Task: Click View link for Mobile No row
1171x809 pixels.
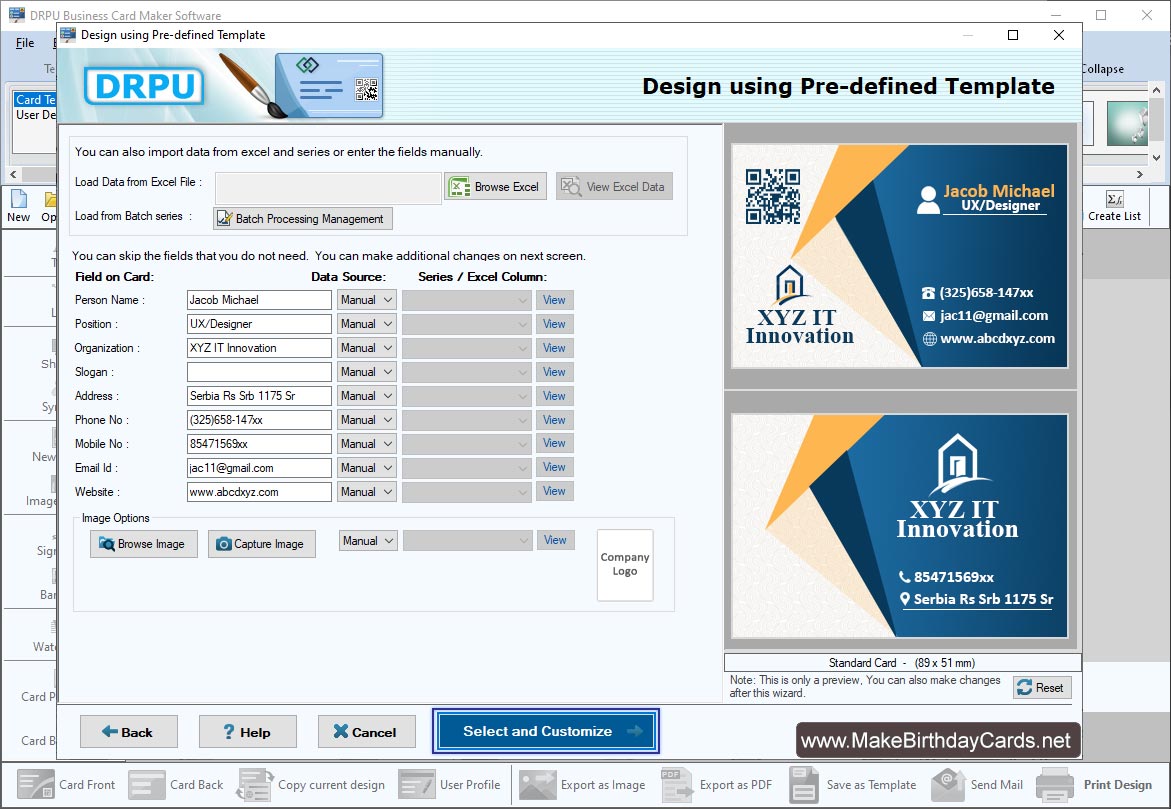Action: pyautogui.click(x=554, y=444)
